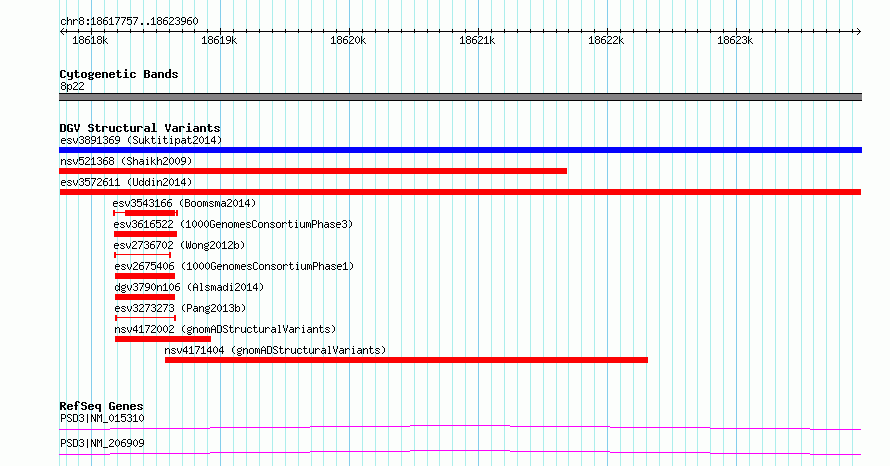Click the 18619k ruler tick label
This screenshot has height=466, width=890.
219,40
